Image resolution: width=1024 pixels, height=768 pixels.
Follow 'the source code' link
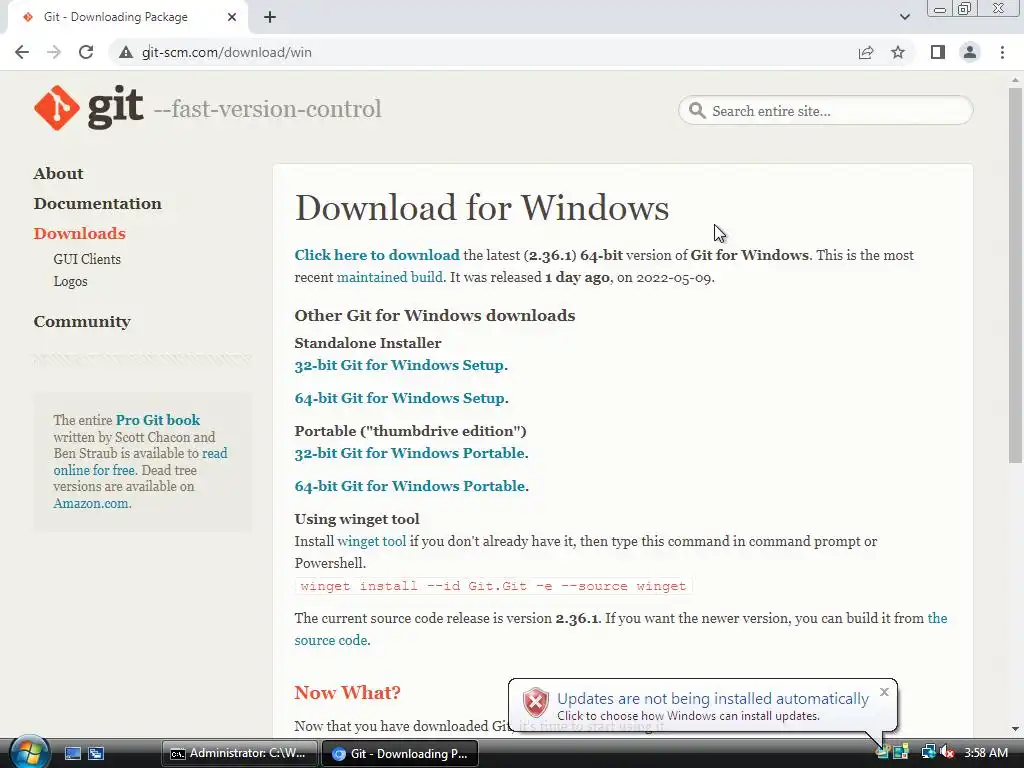pos(330,641)
